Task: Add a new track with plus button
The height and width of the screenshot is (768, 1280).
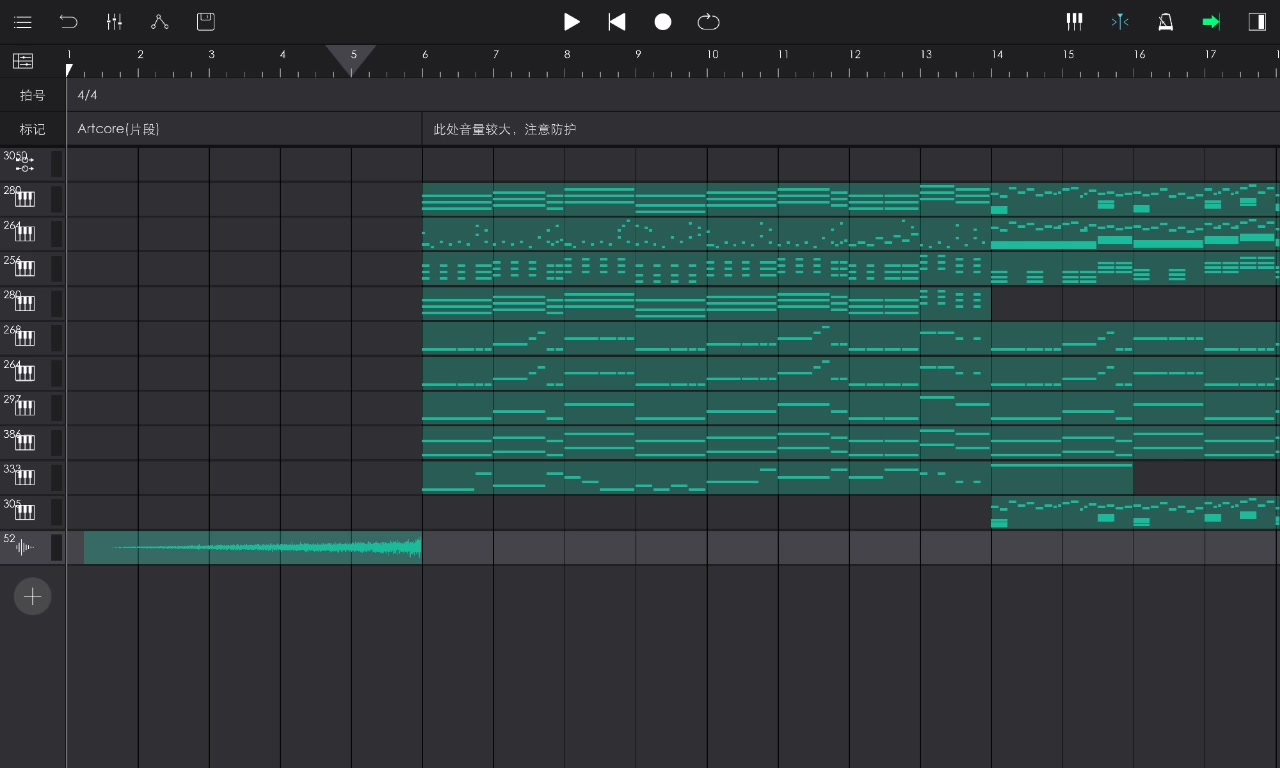Action: pyautogui.click(x=32, y=597)
